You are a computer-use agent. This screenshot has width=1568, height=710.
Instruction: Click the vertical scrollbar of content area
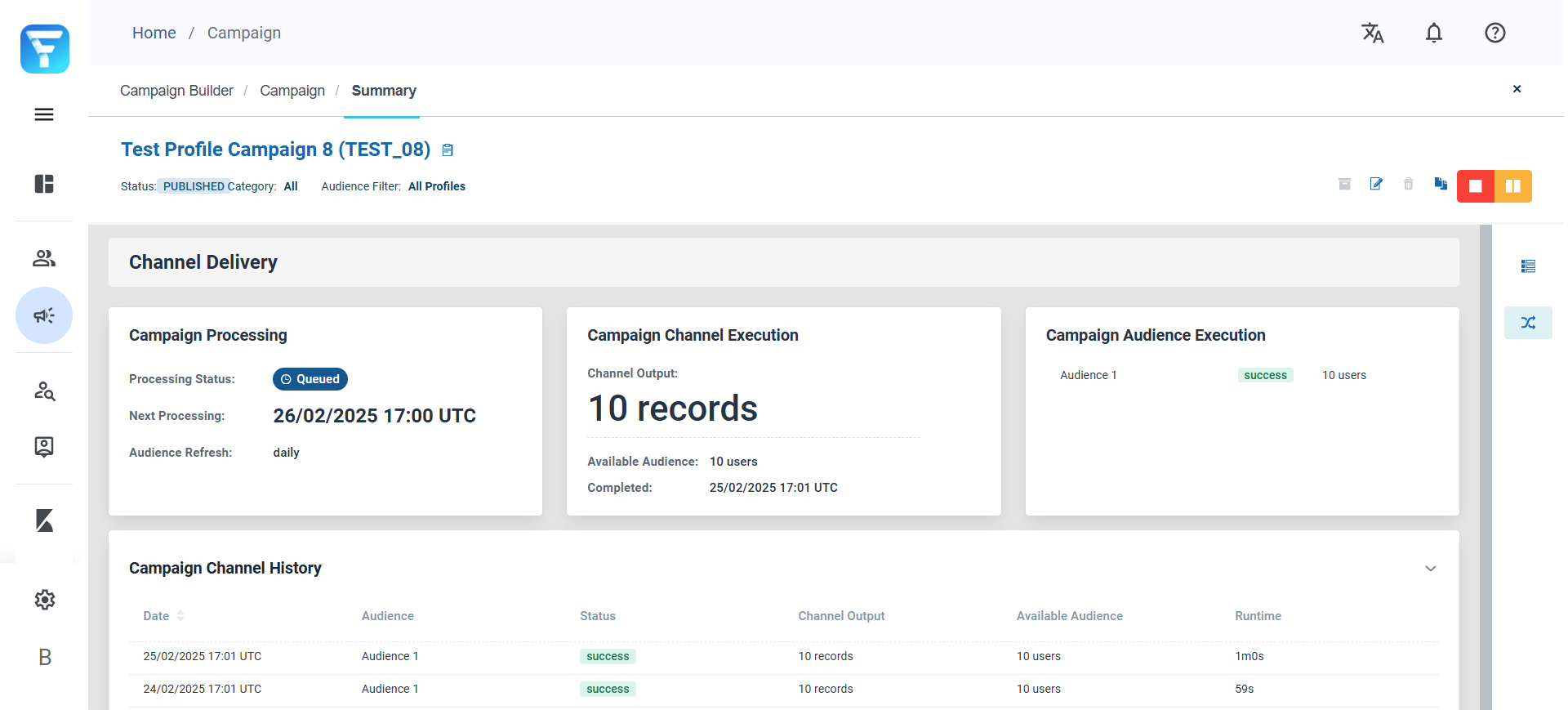[1486, 466]
